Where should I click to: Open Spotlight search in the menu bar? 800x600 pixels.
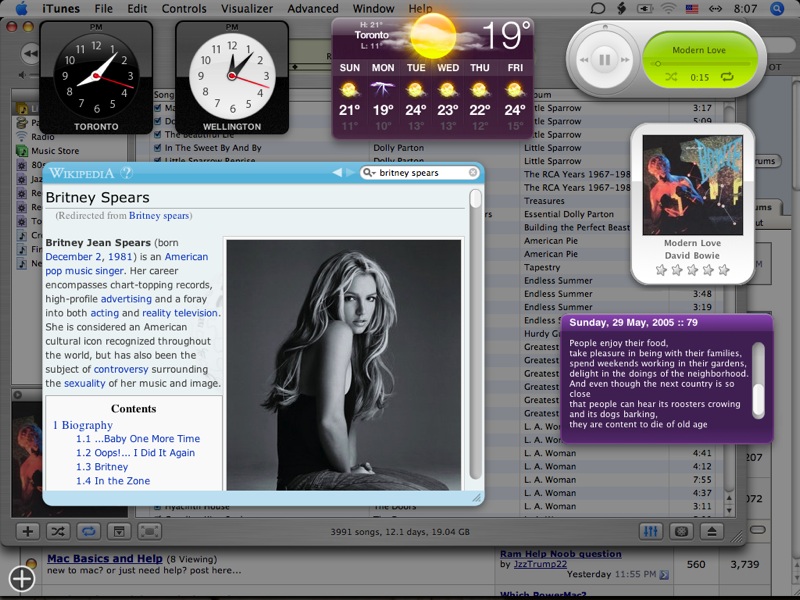[783, 8]
